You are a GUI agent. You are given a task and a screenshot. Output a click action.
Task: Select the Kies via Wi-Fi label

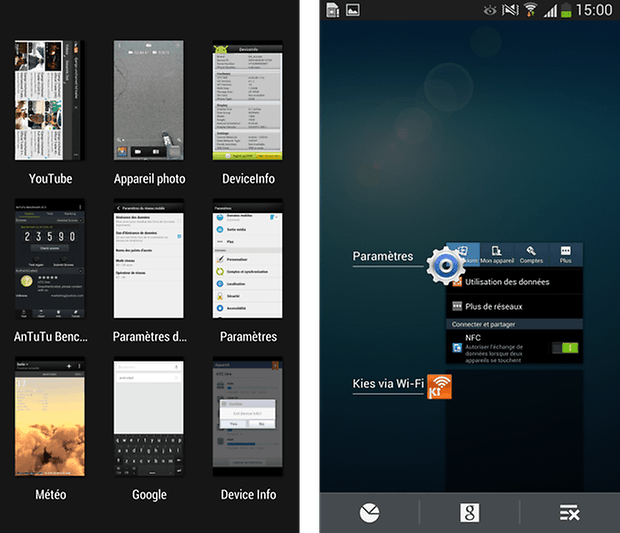pyautogui.click(x=388, y=384)
